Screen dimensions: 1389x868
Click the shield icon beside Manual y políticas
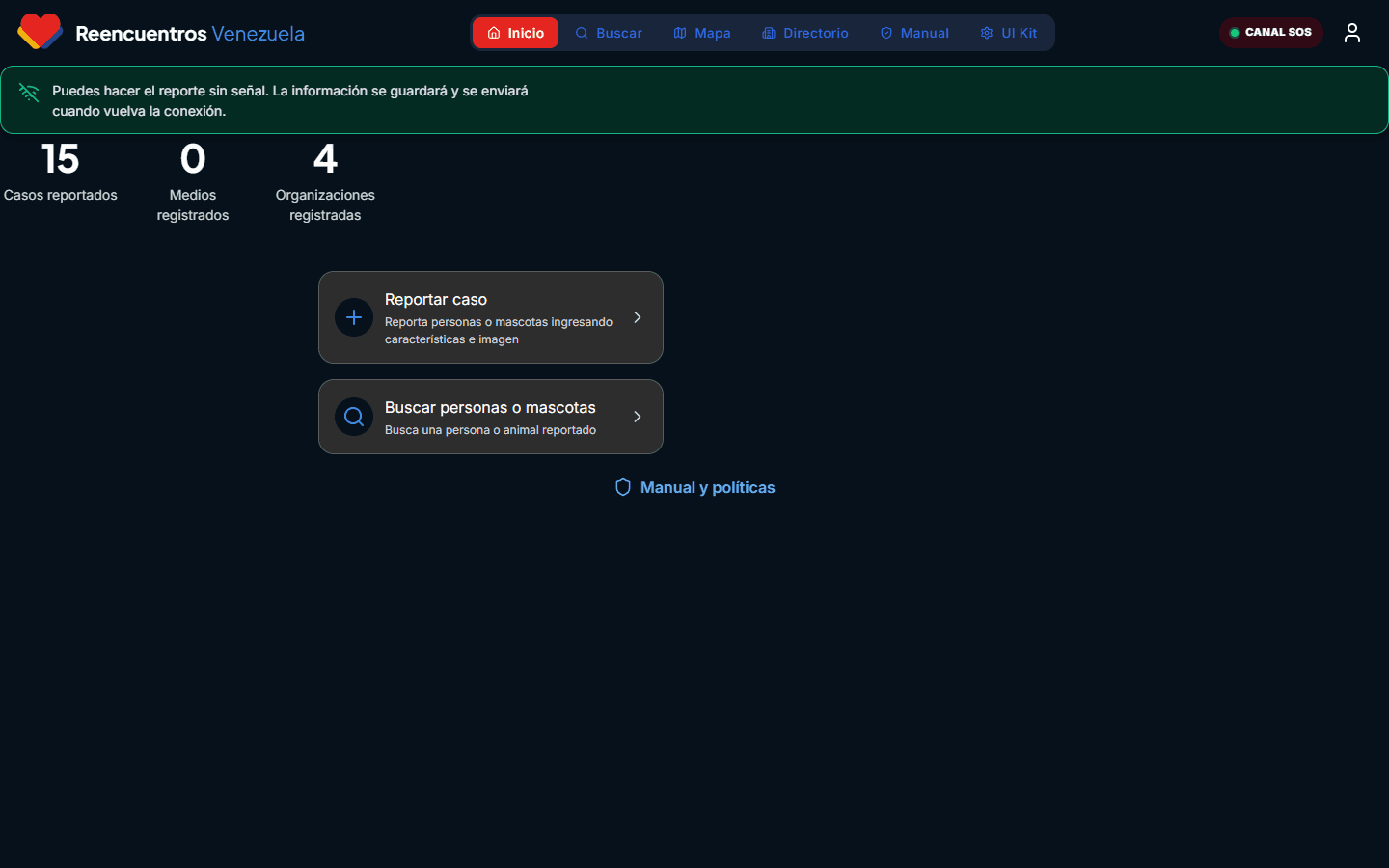[x=623, y=487]
